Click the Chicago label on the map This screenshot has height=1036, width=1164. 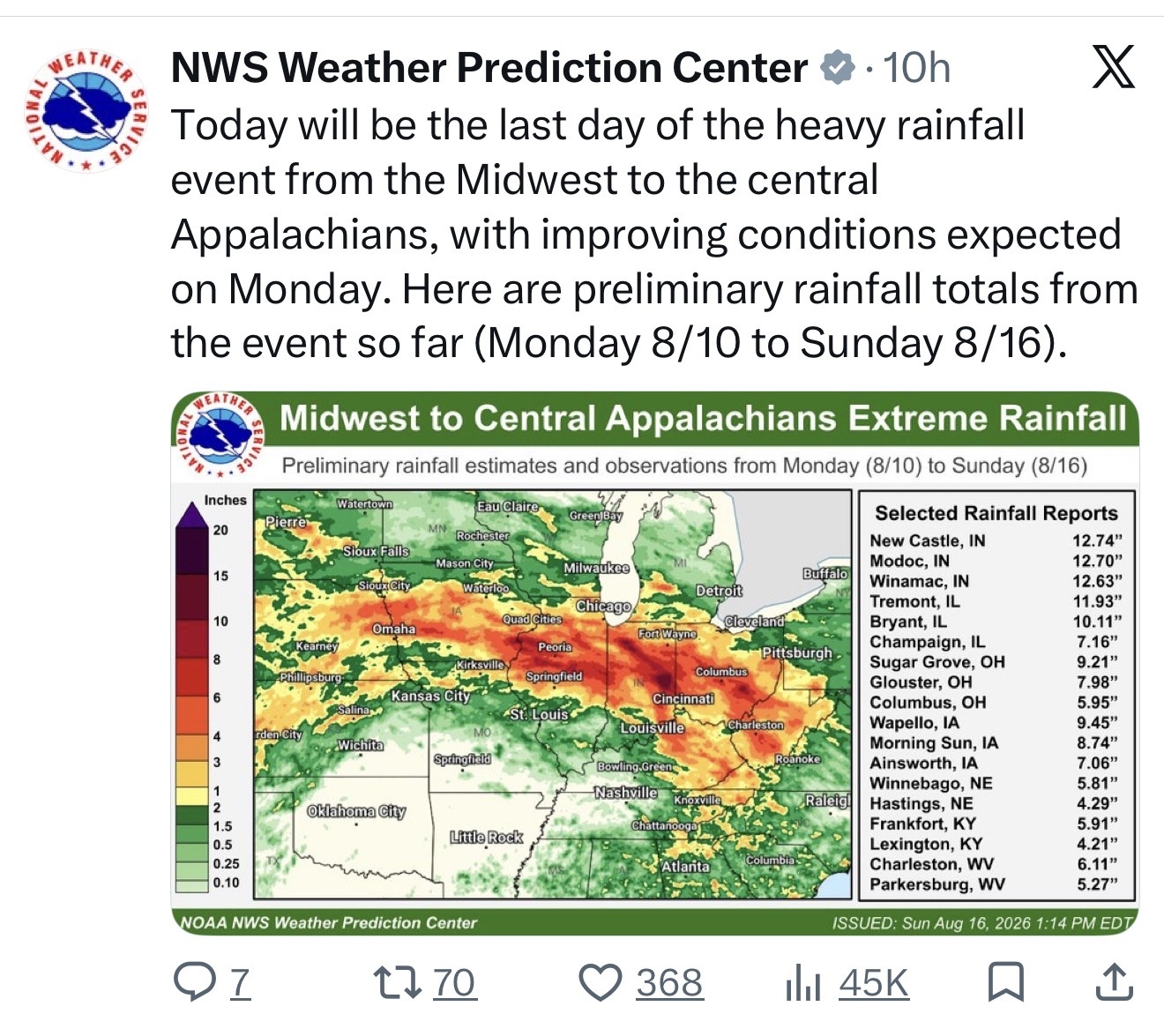tap(603, 606)
